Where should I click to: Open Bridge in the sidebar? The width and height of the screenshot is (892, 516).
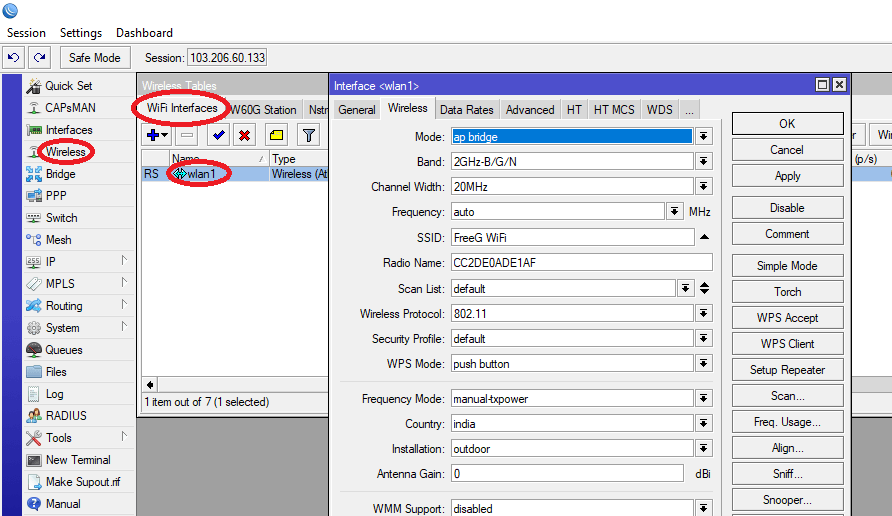pyautogui.click(x=60, y=174)
